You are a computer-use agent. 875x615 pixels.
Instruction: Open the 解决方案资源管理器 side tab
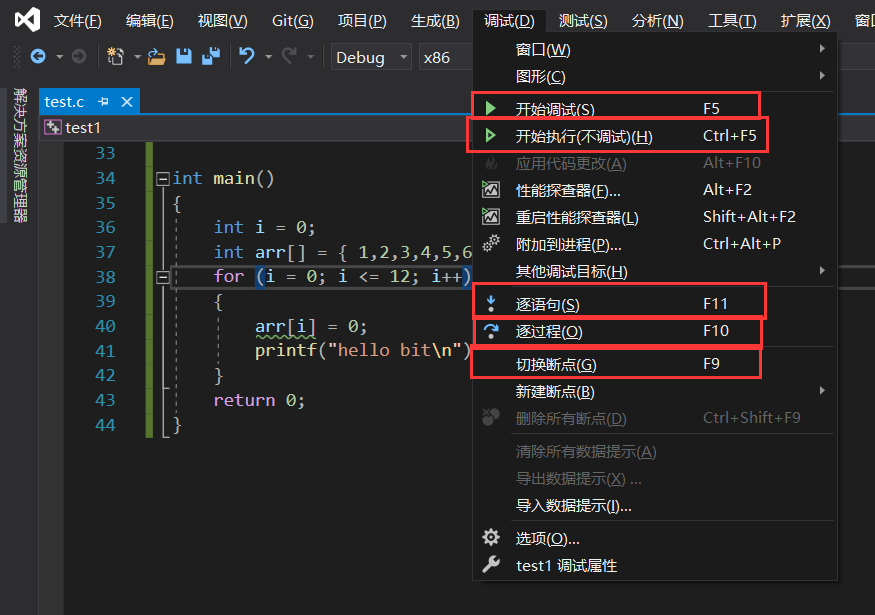[20, 155]
